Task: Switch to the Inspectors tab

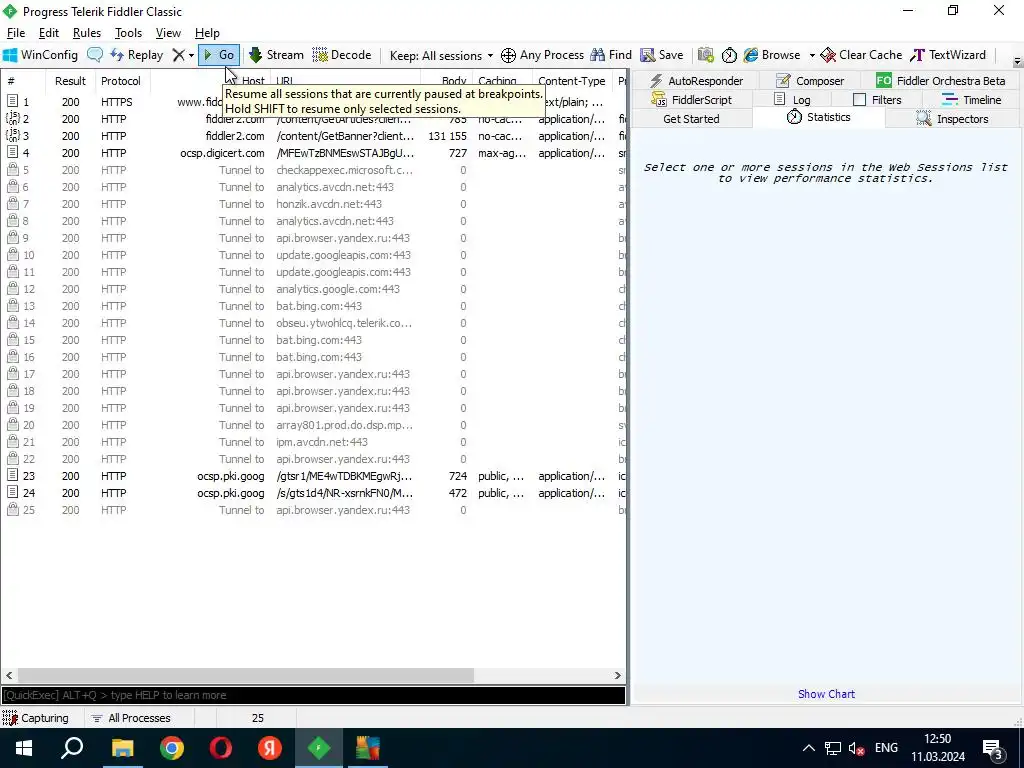Action: [x=953, y=119]
